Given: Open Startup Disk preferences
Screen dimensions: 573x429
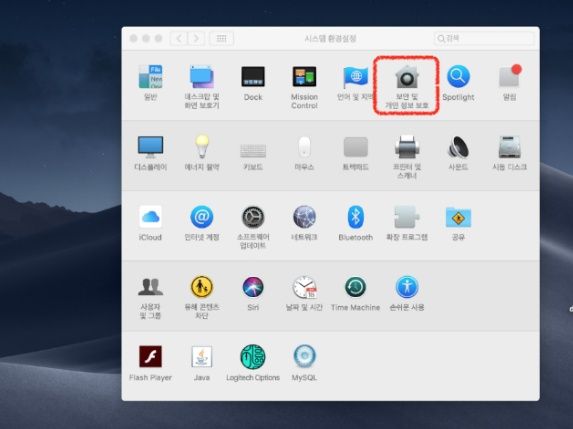Looking at the screenshot, I should point(510,147).
